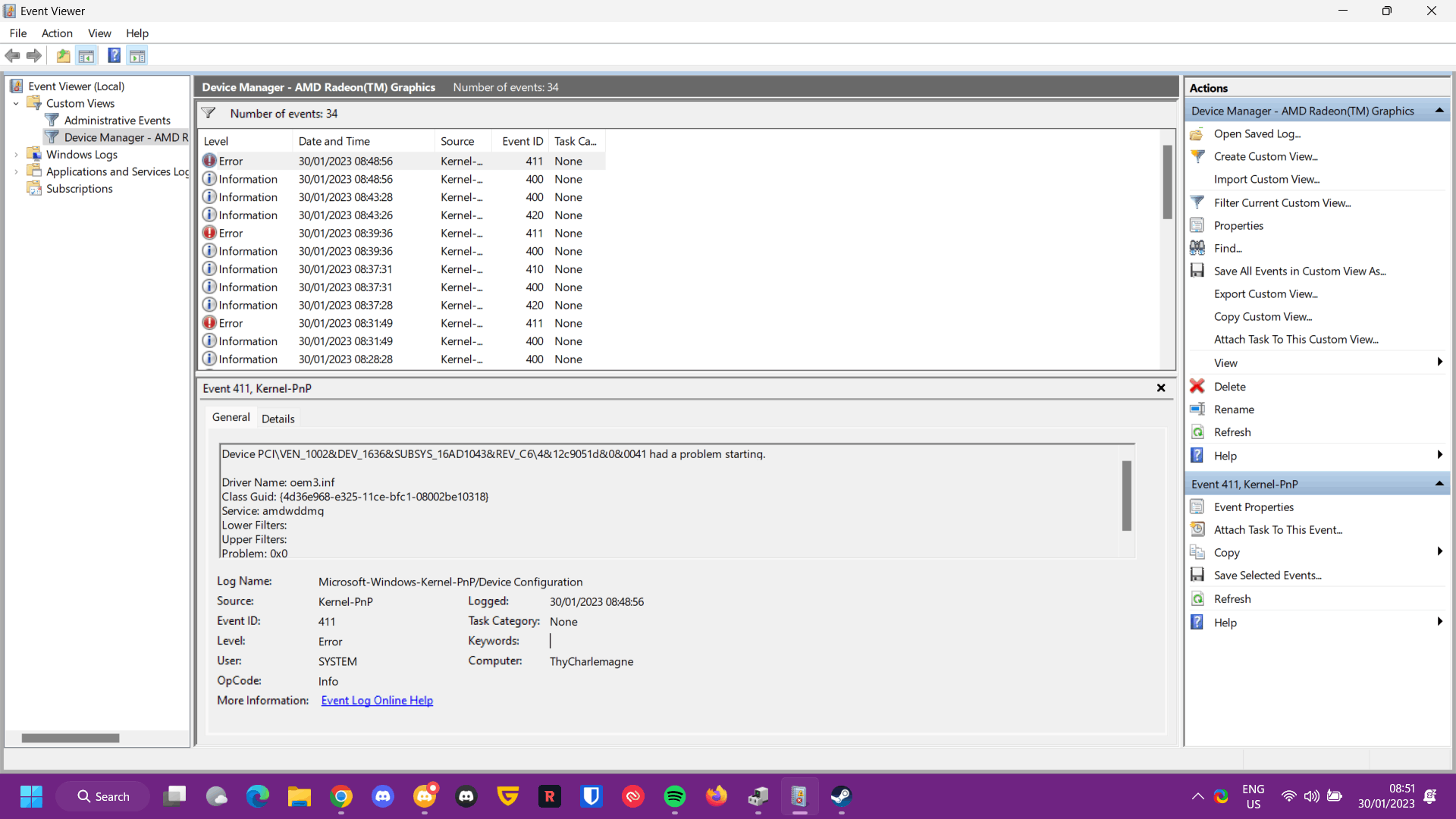Image resolution: width=1456 pixels, height=819 pixels.
Task: Expand Applications and Services Logs node
Action: (16, 171)
